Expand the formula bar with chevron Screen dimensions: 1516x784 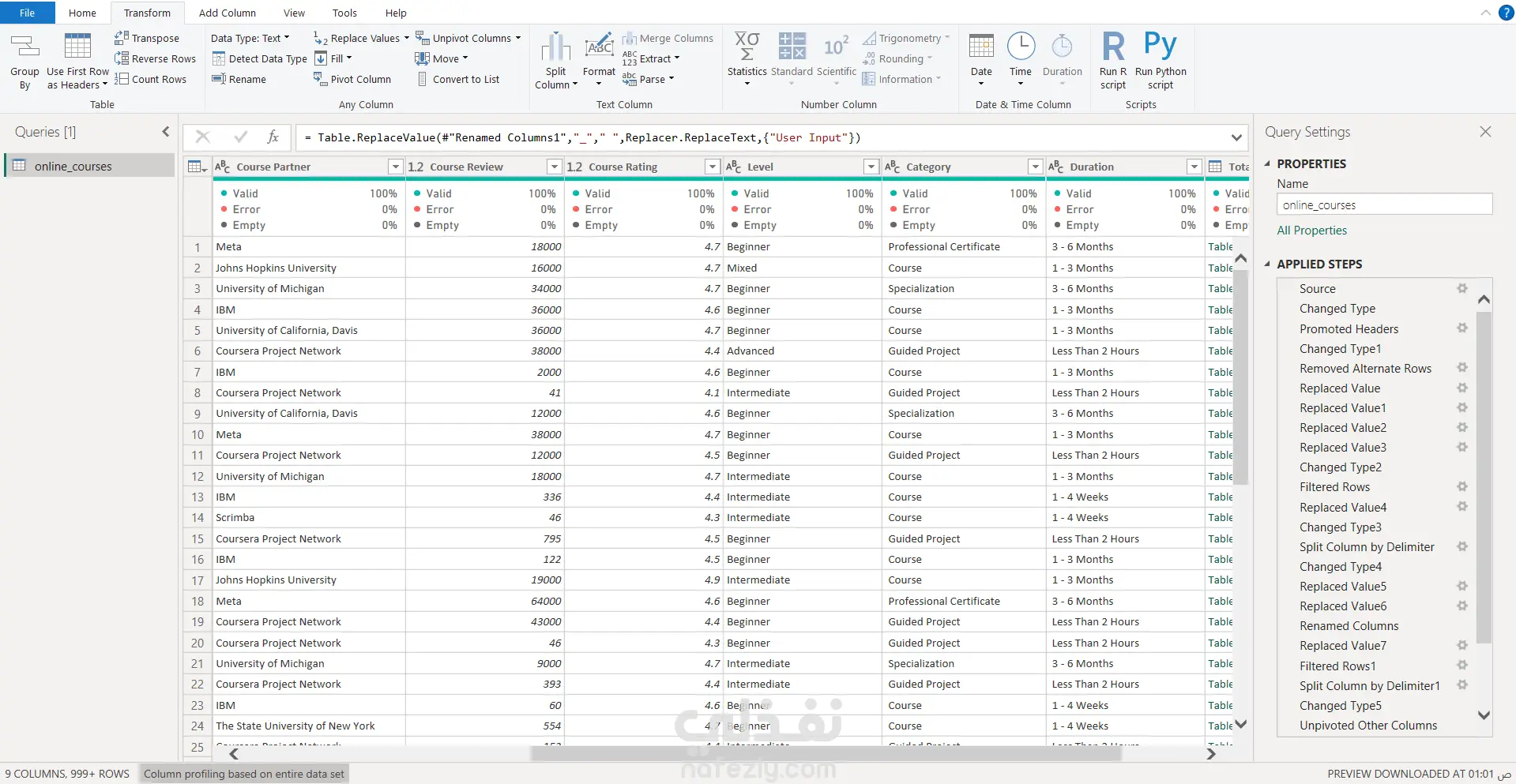pos(1236,137)
